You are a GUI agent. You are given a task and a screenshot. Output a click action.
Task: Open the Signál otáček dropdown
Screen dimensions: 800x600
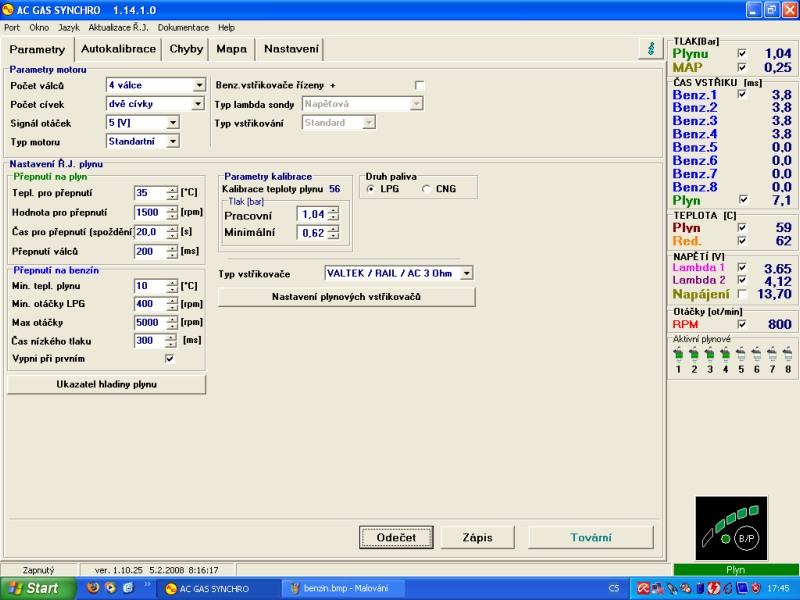[173, 122]
